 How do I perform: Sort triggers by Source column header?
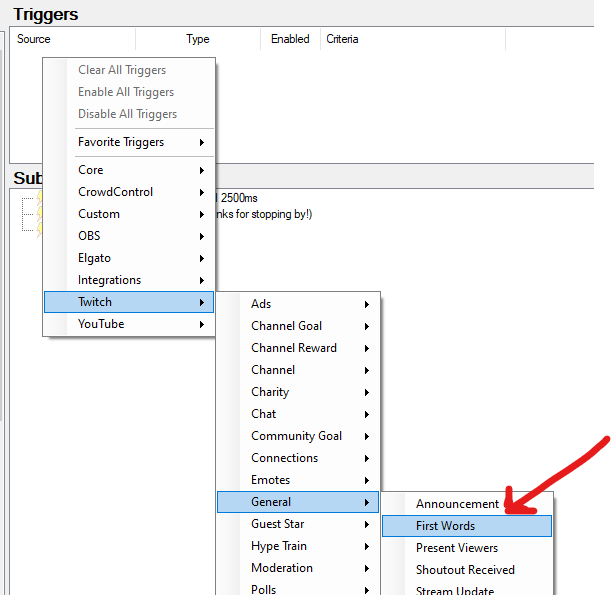click(34, 39)
